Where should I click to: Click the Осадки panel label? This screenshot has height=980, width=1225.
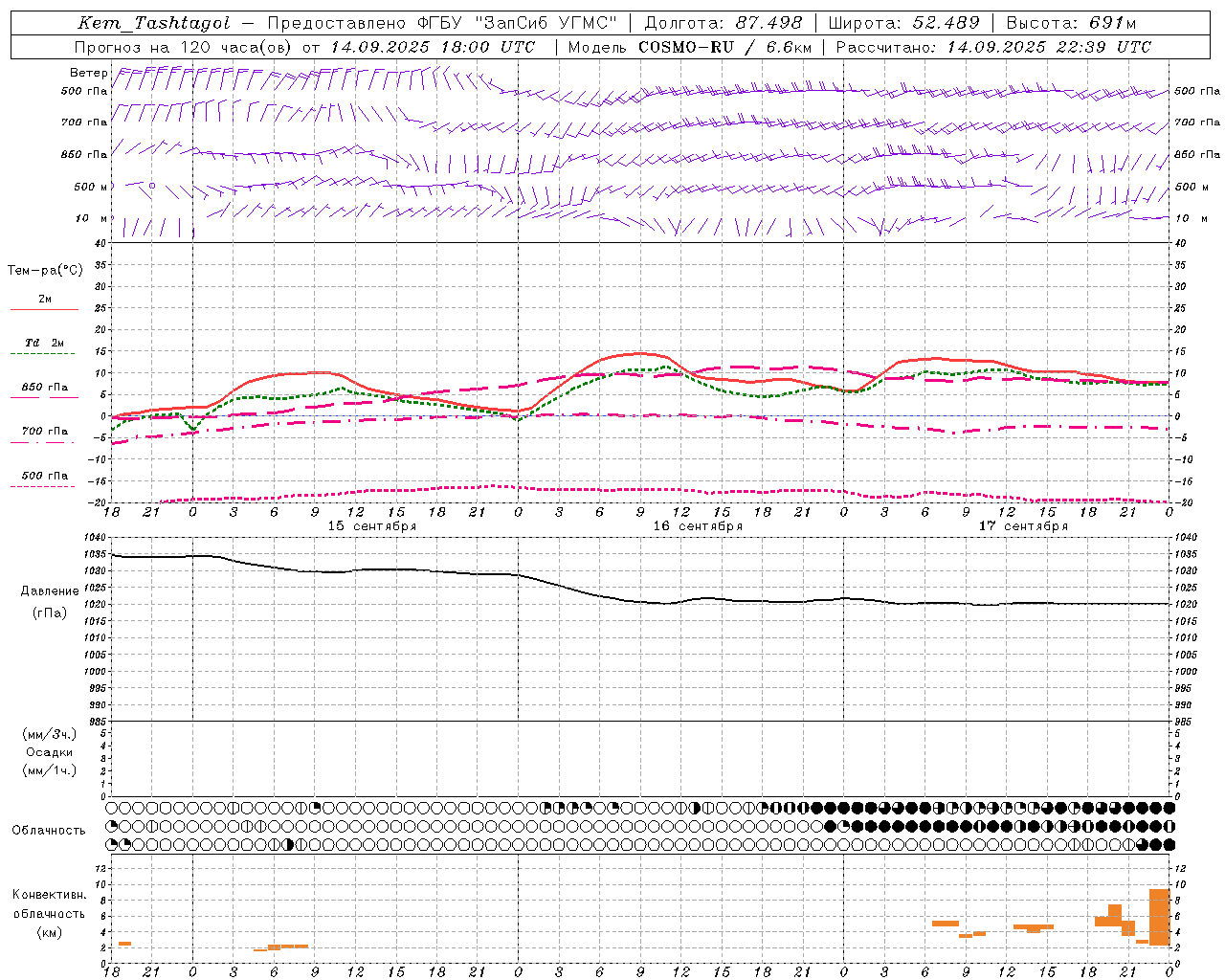click(50, 752)
